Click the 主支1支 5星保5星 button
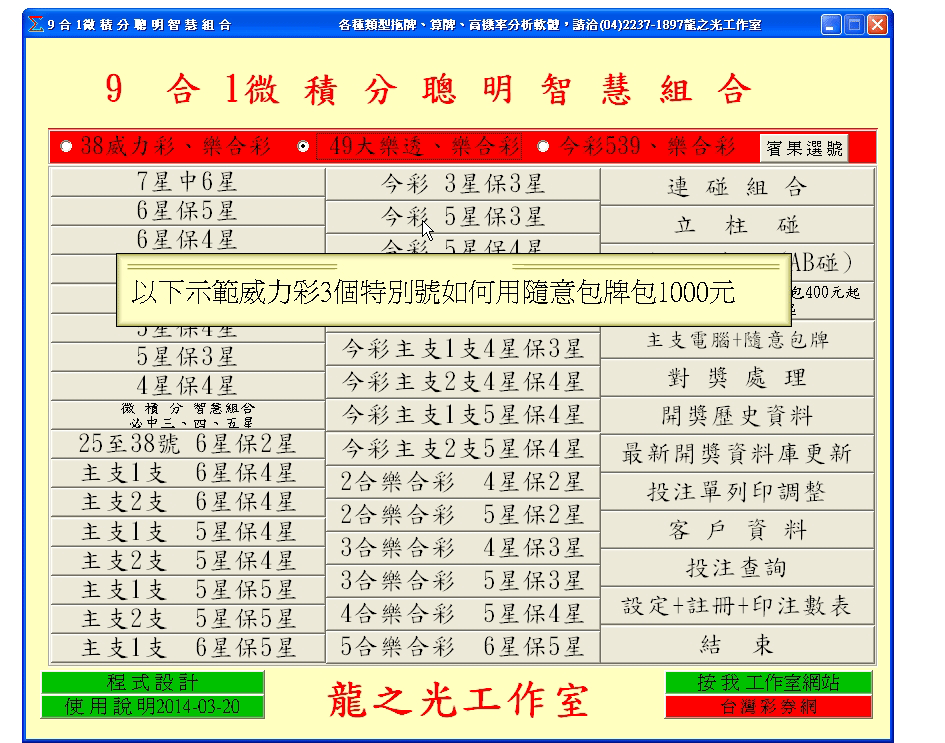 187,589
